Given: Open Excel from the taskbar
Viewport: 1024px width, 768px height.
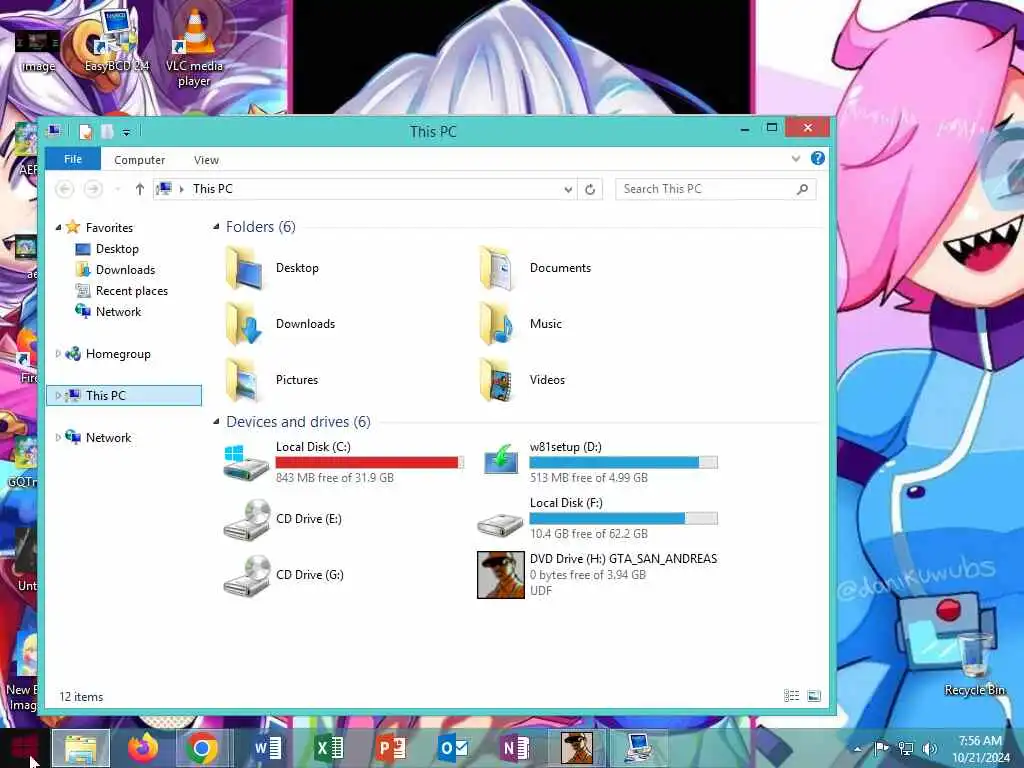Looking at the screenshot, I should click(x=329, y=748).
